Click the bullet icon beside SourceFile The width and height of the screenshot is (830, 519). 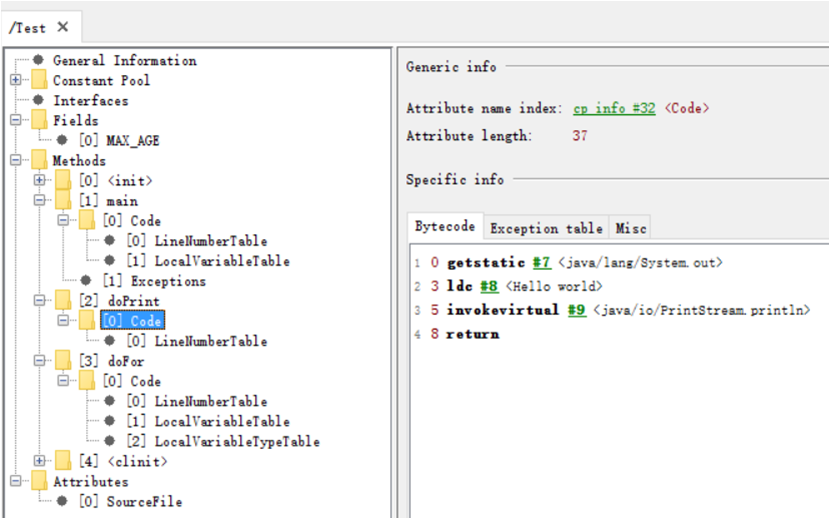[63, 502]
